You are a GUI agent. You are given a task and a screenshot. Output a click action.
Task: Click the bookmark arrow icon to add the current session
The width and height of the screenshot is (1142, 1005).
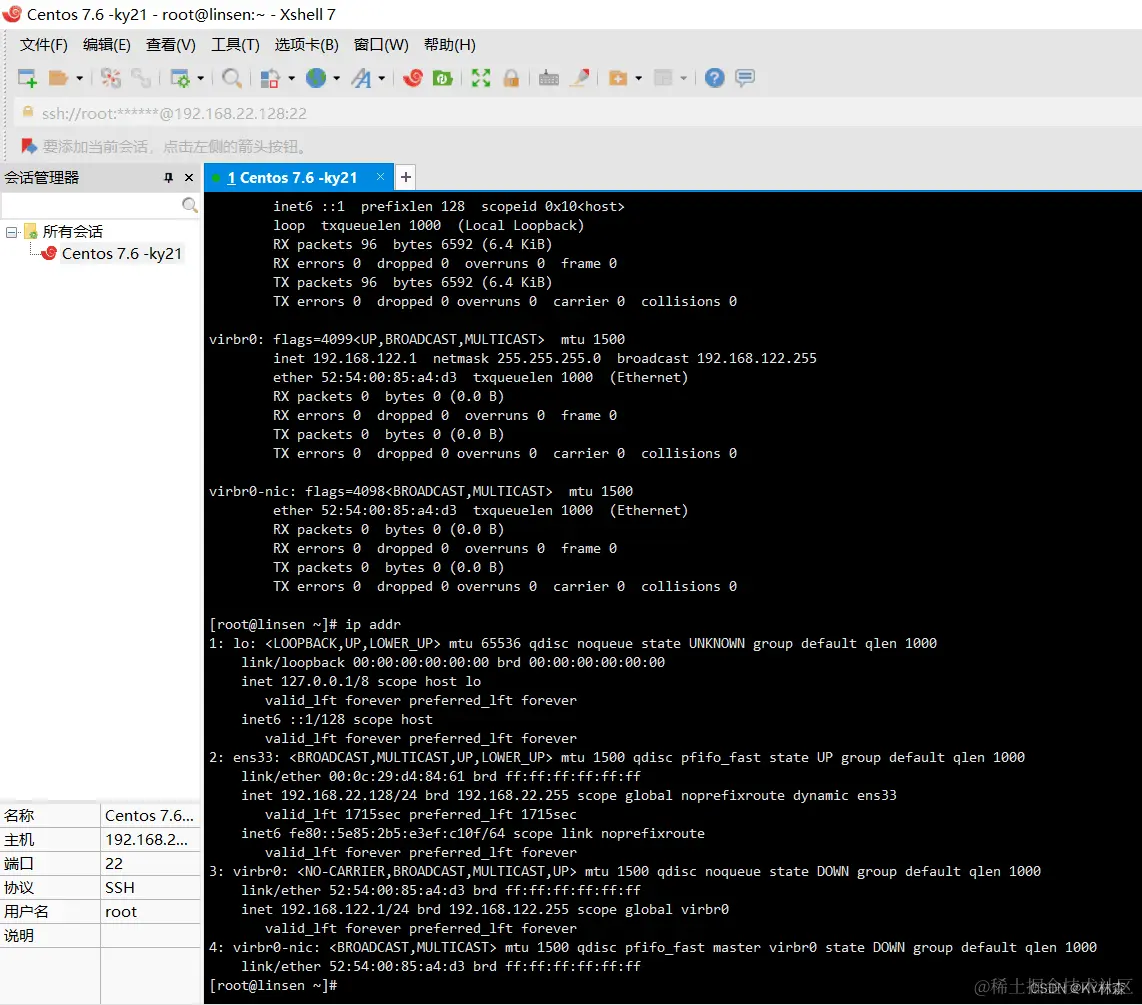[29, 146]
